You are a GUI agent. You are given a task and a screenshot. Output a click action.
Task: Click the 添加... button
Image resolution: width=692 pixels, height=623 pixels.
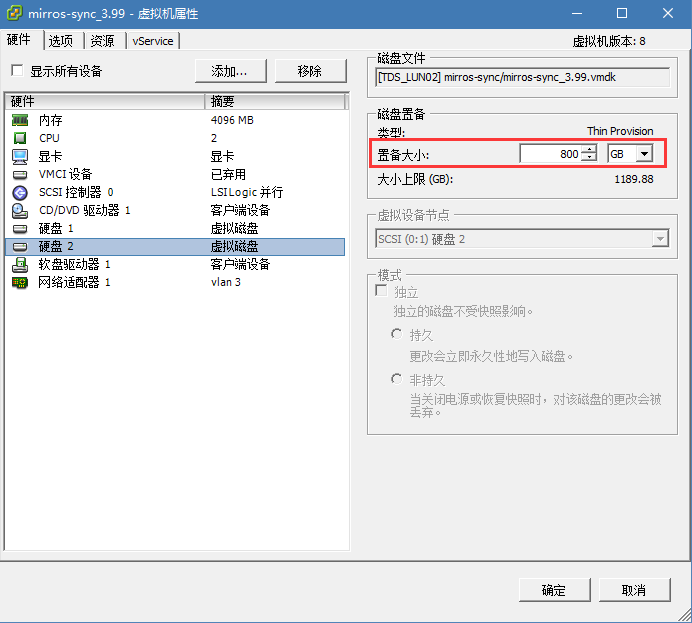236,71
